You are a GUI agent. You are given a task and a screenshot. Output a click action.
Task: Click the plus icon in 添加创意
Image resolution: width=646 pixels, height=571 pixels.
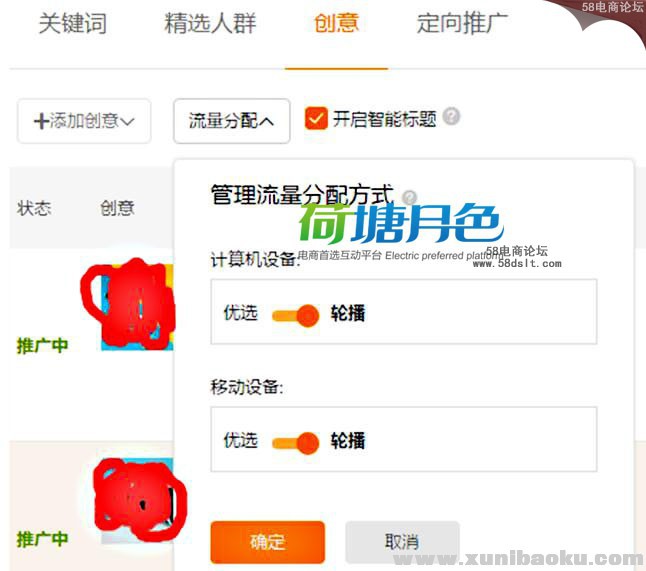[41, 122]
